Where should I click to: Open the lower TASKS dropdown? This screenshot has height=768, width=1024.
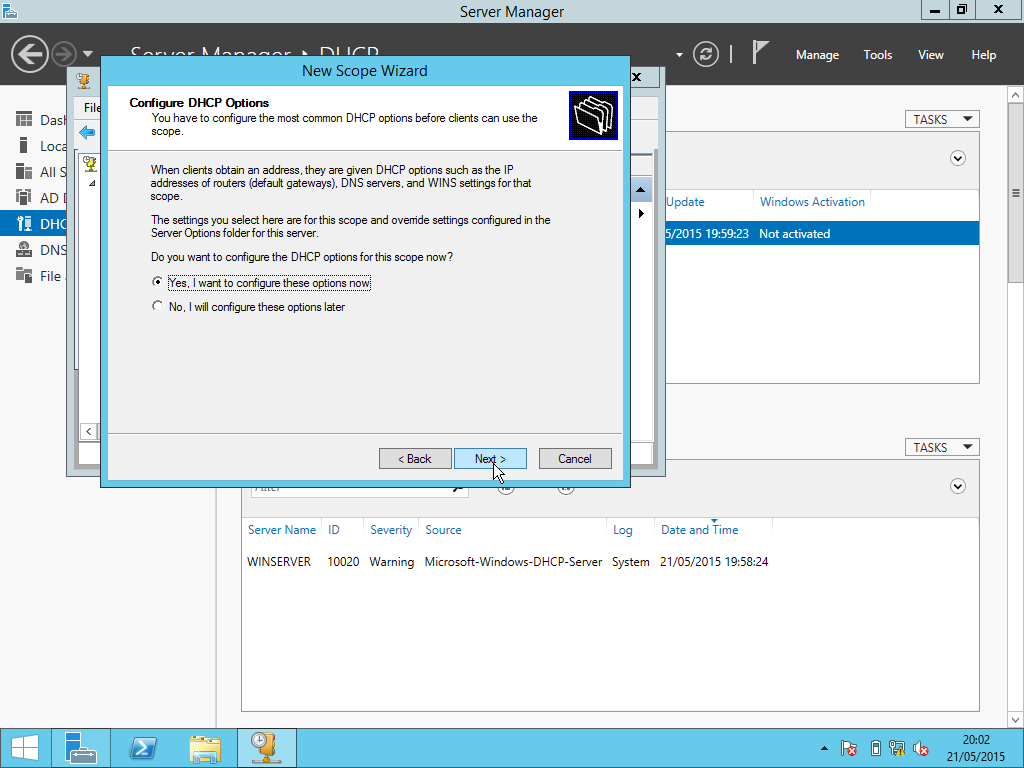(x=942, y=447)
